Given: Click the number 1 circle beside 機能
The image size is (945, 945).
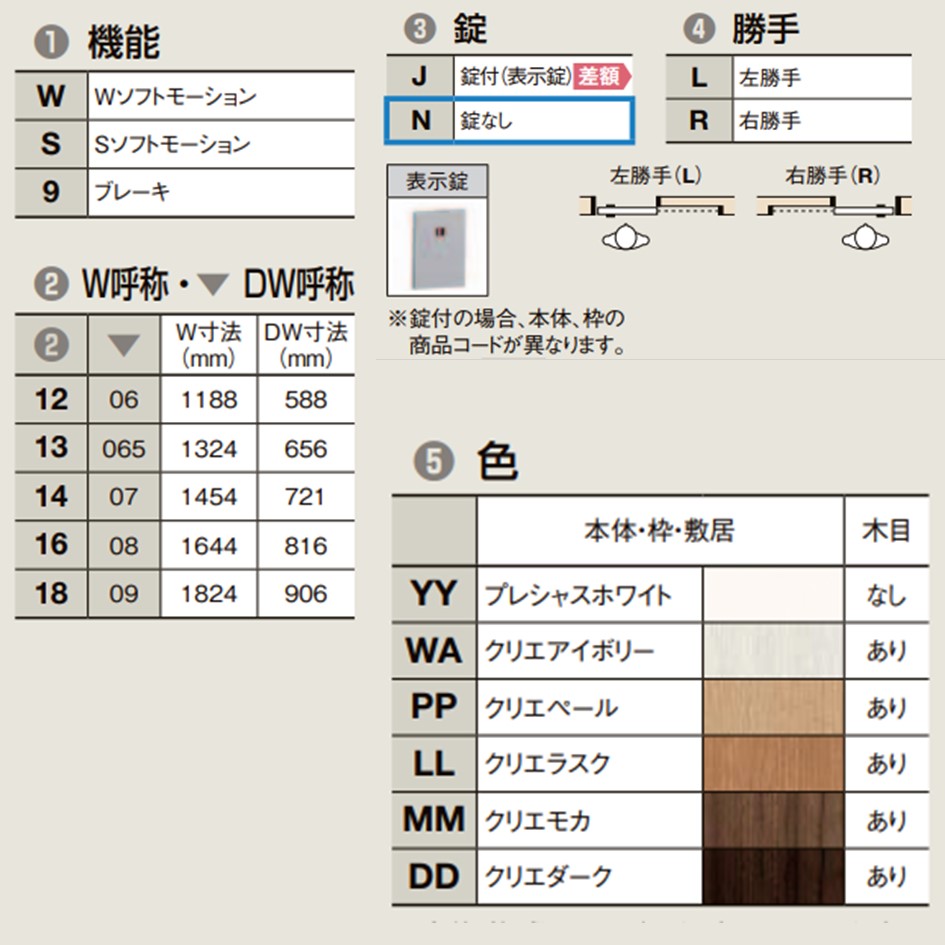Looking at the screenshot, I should [50, 42].
